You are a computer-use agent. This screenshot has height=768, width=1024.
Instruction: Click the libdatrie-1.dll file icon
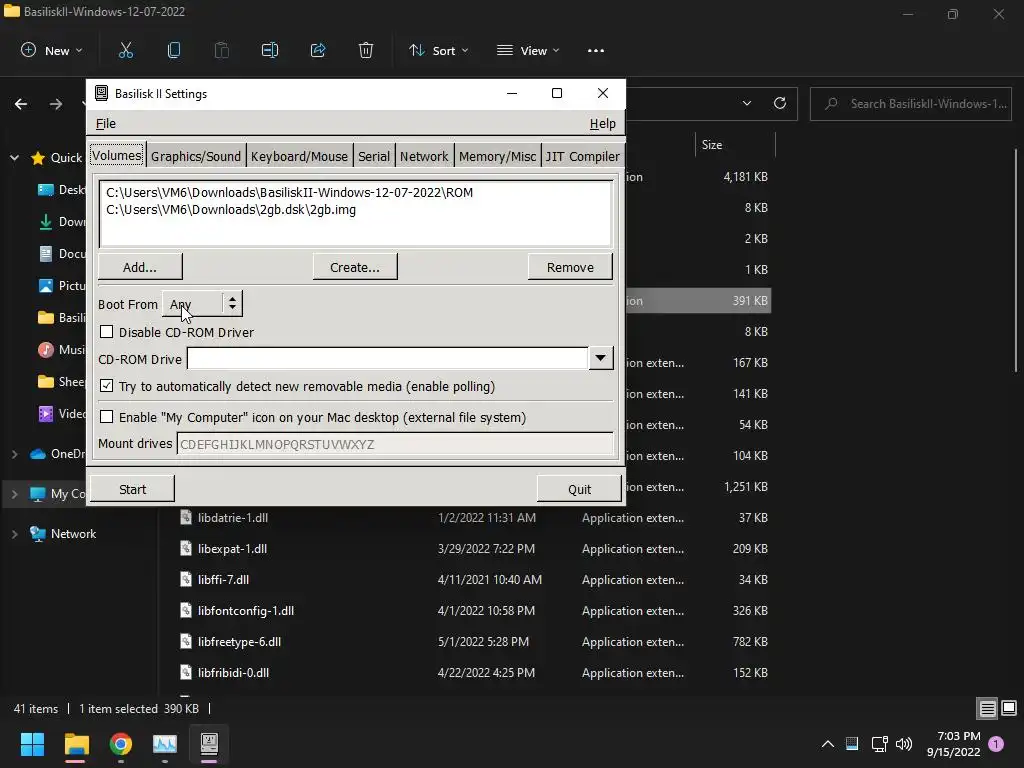186,517
